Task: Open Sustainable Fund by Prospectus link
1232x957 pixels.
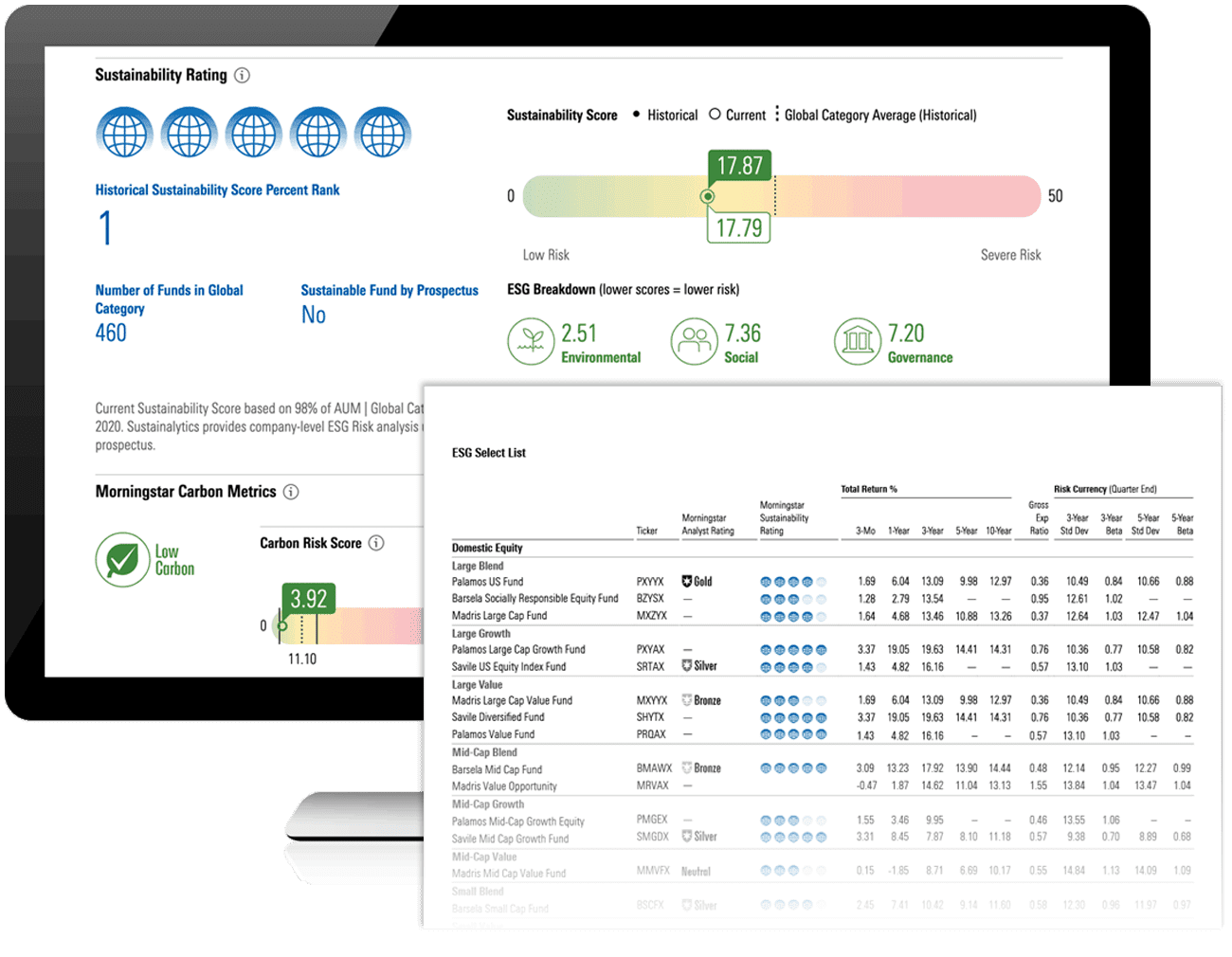Action: tap(390, 290)
